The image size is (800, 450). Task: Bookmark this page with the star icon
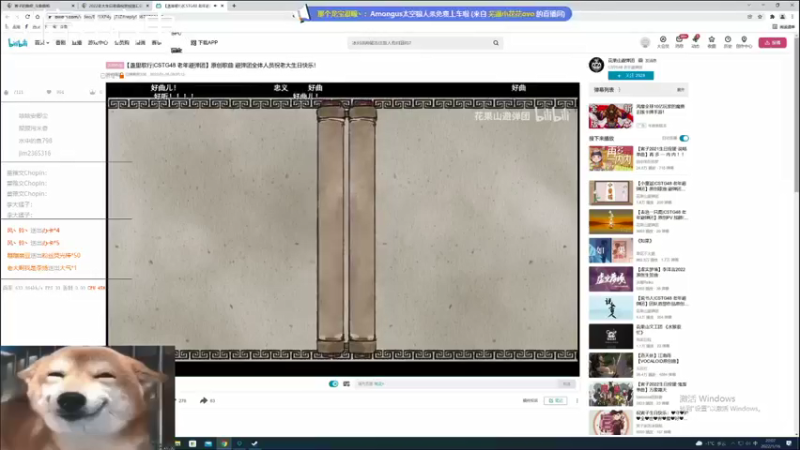pos(760,17)
